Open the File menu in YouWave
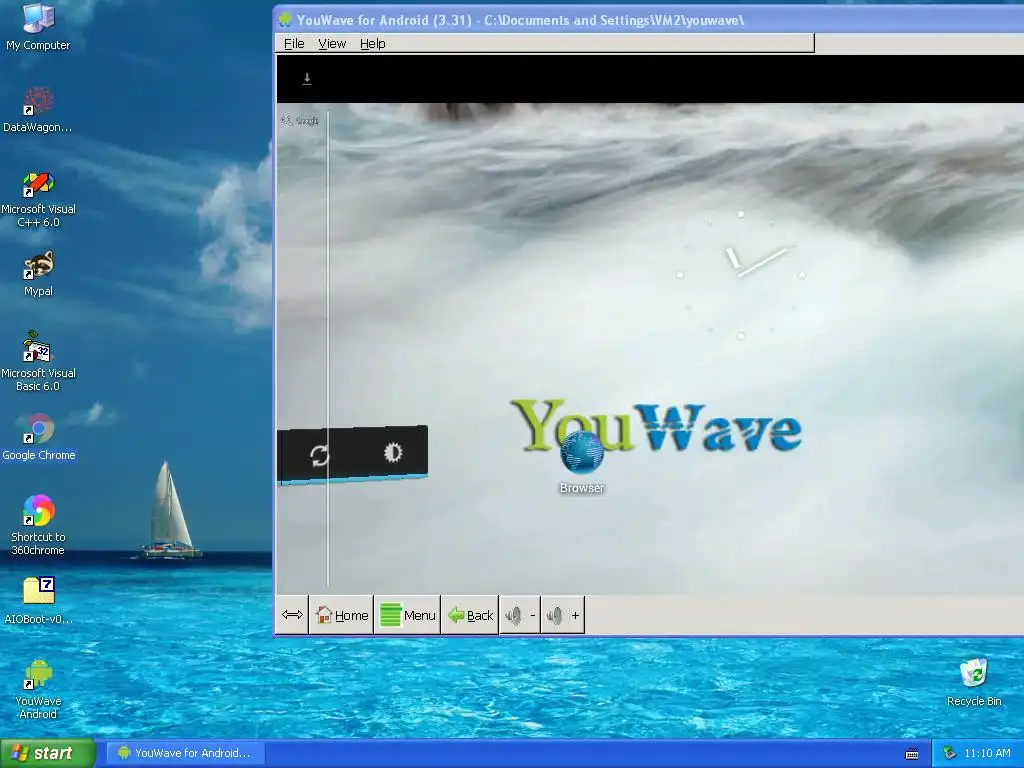The image size is (1024, 768). point(294,44)
